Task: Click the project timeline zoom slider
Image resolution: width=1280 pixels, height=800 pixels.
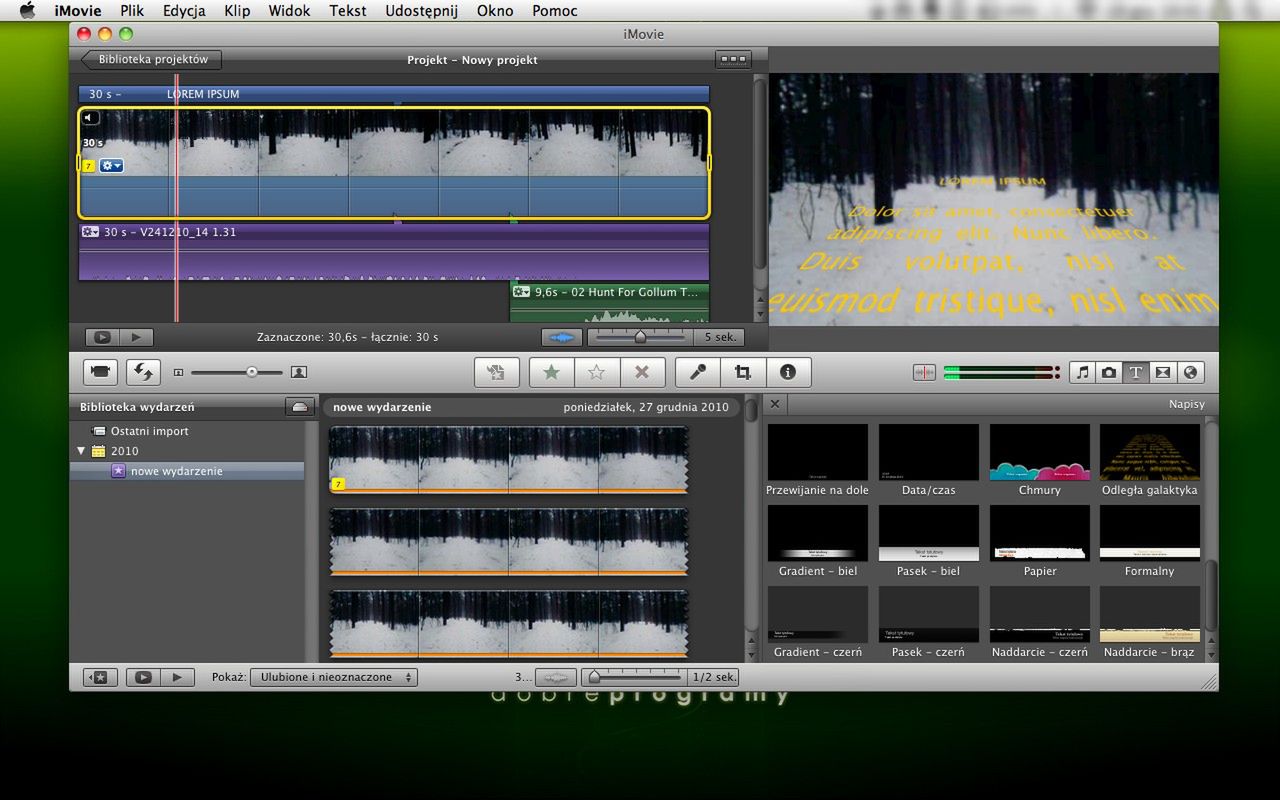Action: click(639, 338)
